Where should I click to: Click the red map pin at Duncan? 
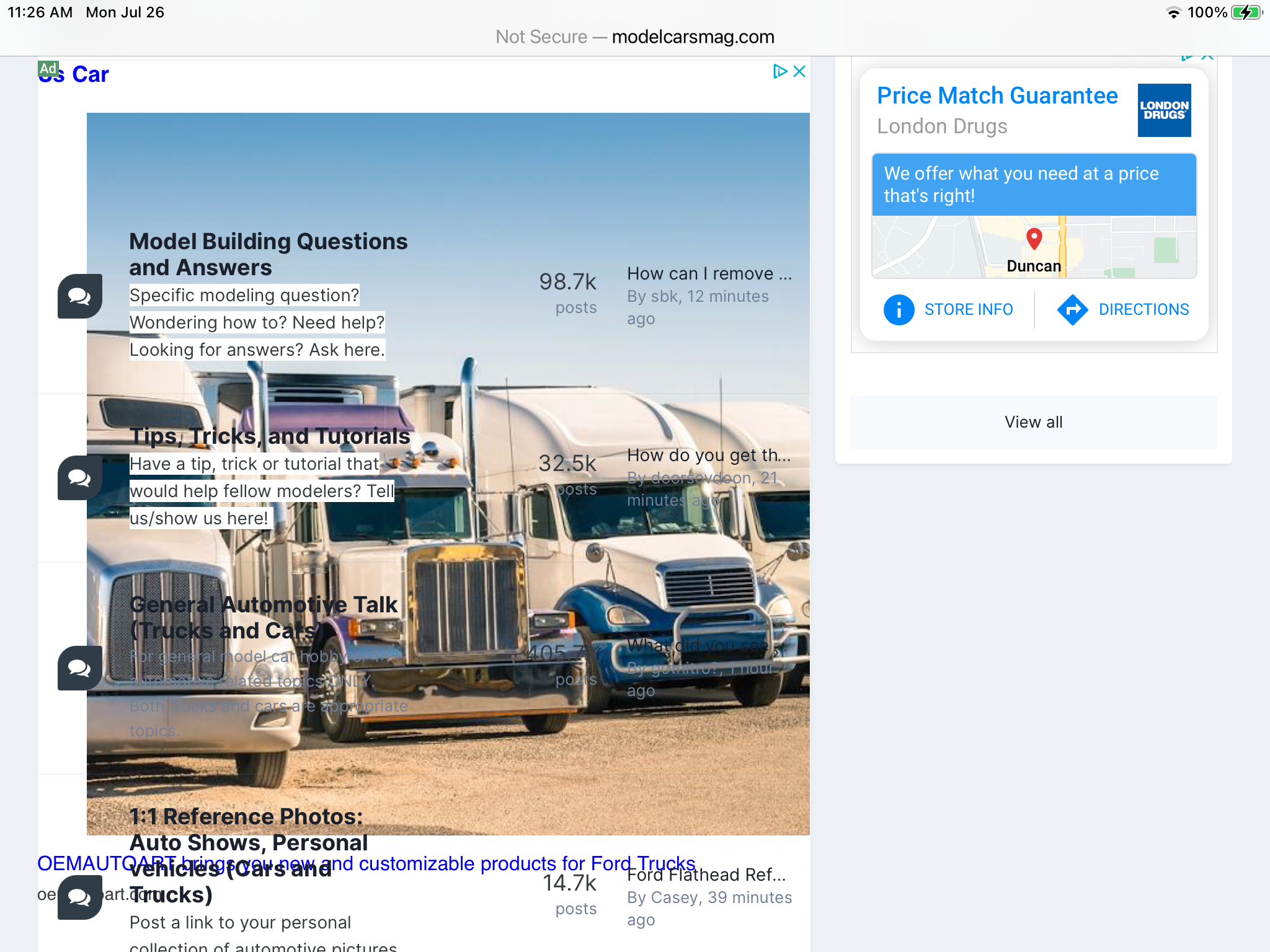[x=1034, y=239]
